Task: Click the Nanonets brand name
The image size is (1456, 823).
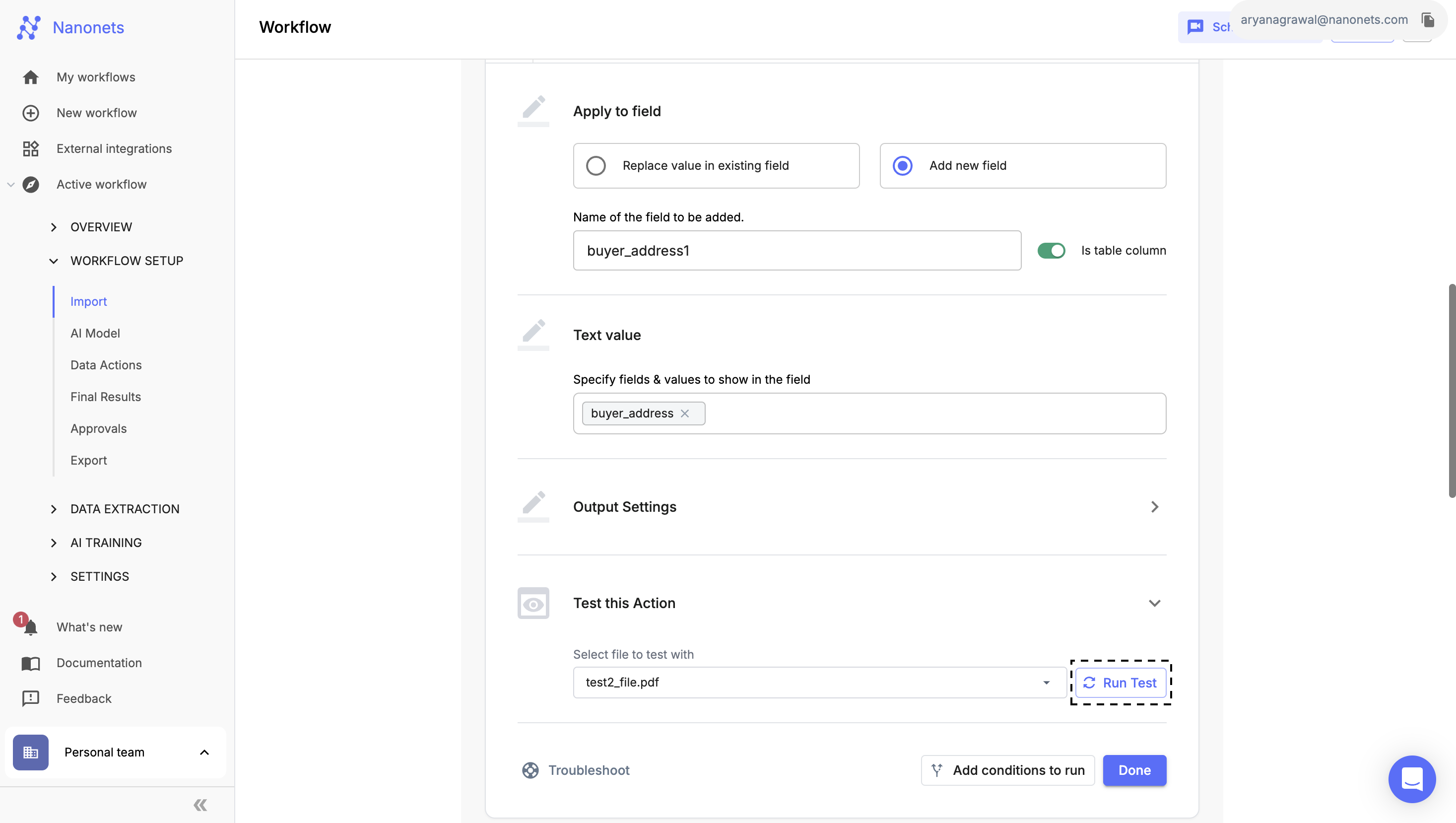Action: tap(88, 28)
